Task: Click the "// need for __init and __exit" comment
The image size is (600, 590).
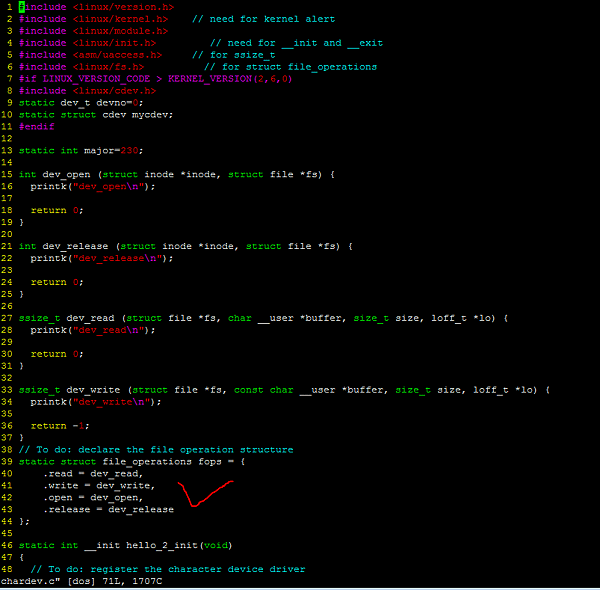Action: point(296,43)
